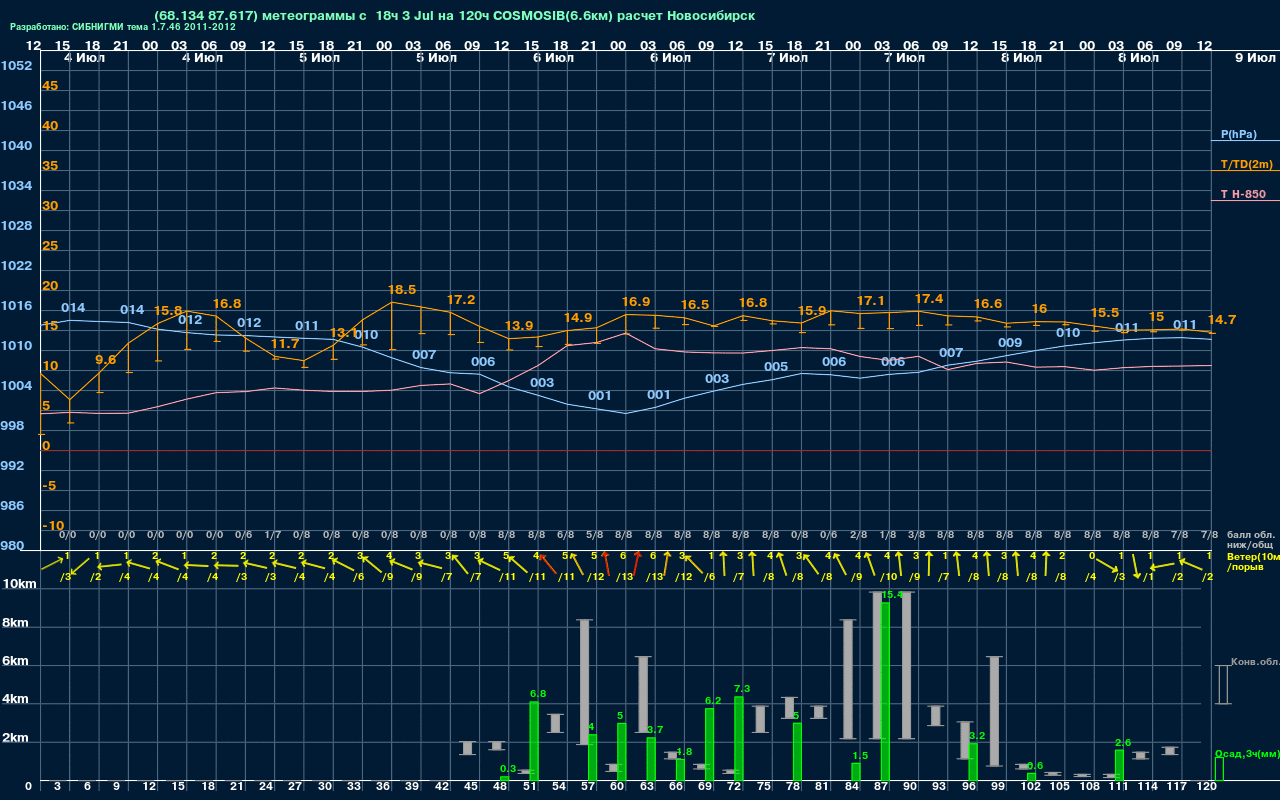Click the 16.9 temperature value
Image resolution: width=1280 pixels, height=800 pixels.
pyautogui.click(x=636, y=301)
